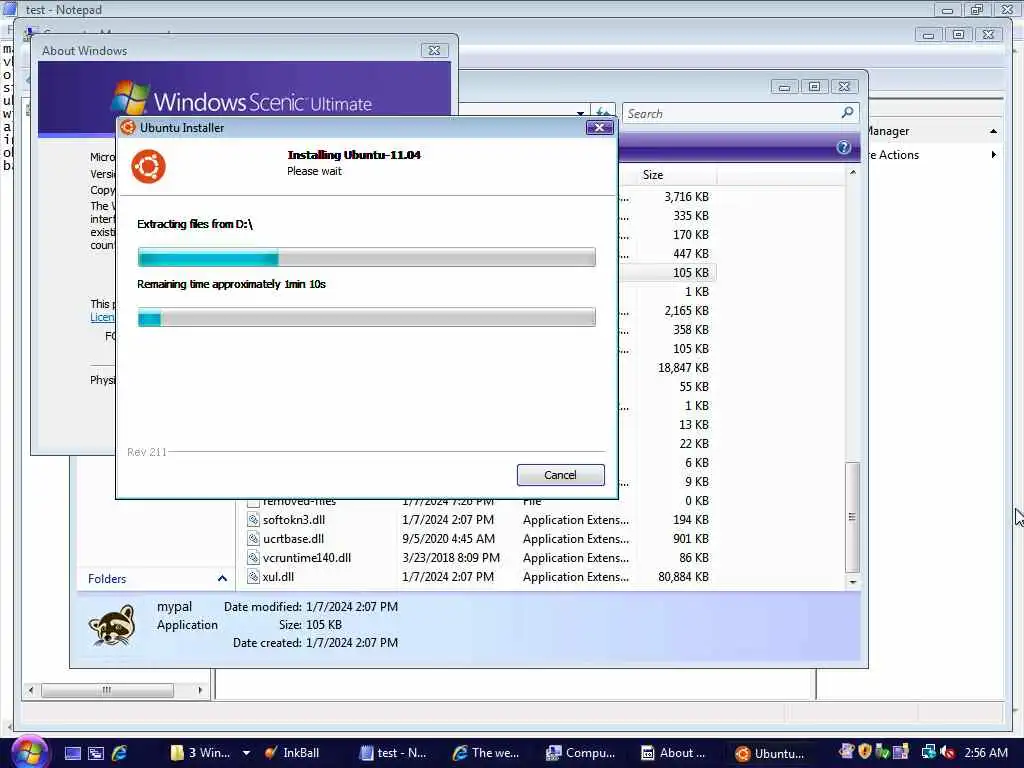1024x768 pixels.
Task: Click the 18,847 KB size value
Action: (683, 368)
